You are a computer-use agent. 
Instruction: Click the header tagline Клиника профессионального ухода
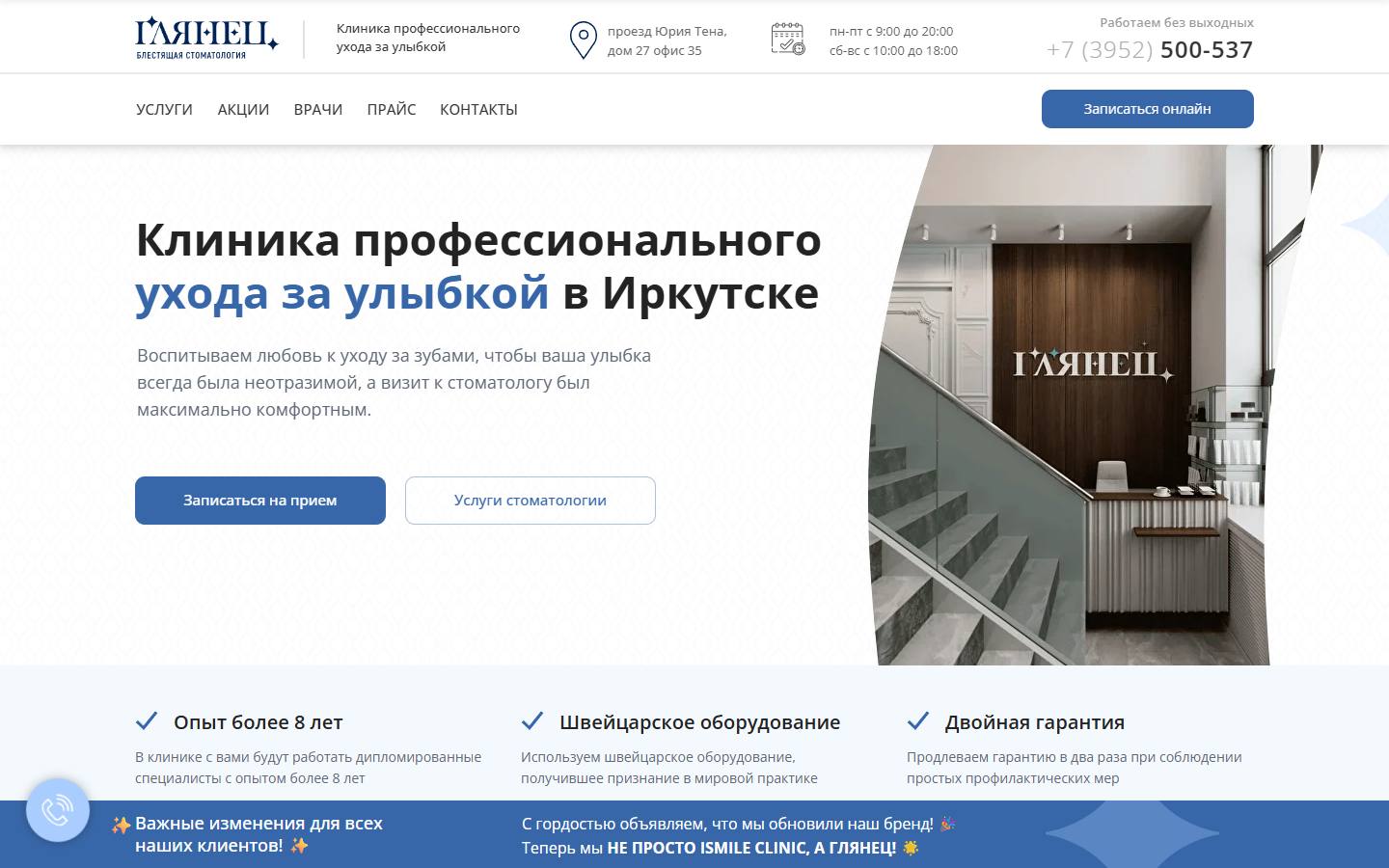428,38
